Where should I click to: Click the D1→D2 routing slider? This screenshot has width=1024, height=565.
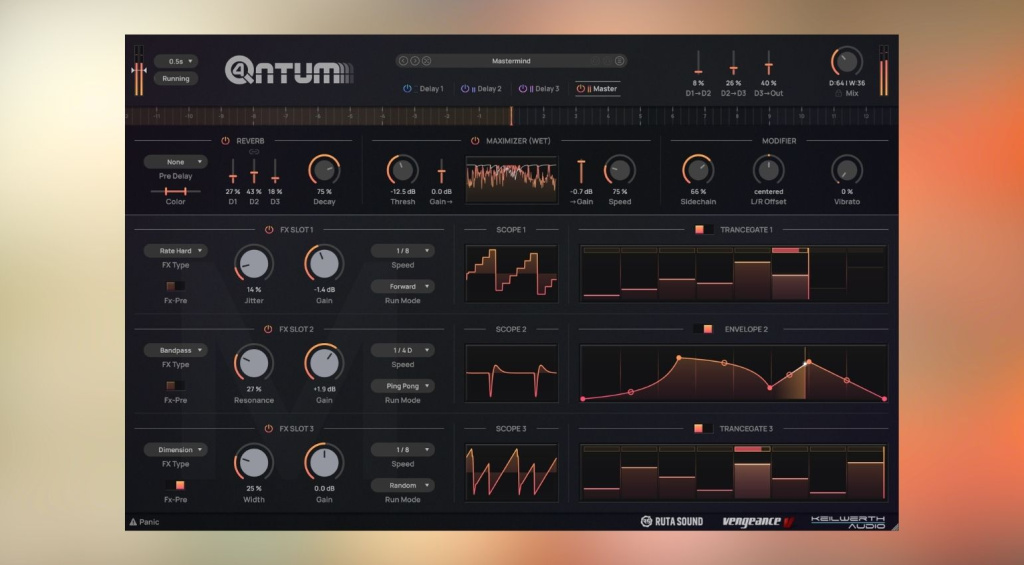pyautogui.click(x=698, y=63)
